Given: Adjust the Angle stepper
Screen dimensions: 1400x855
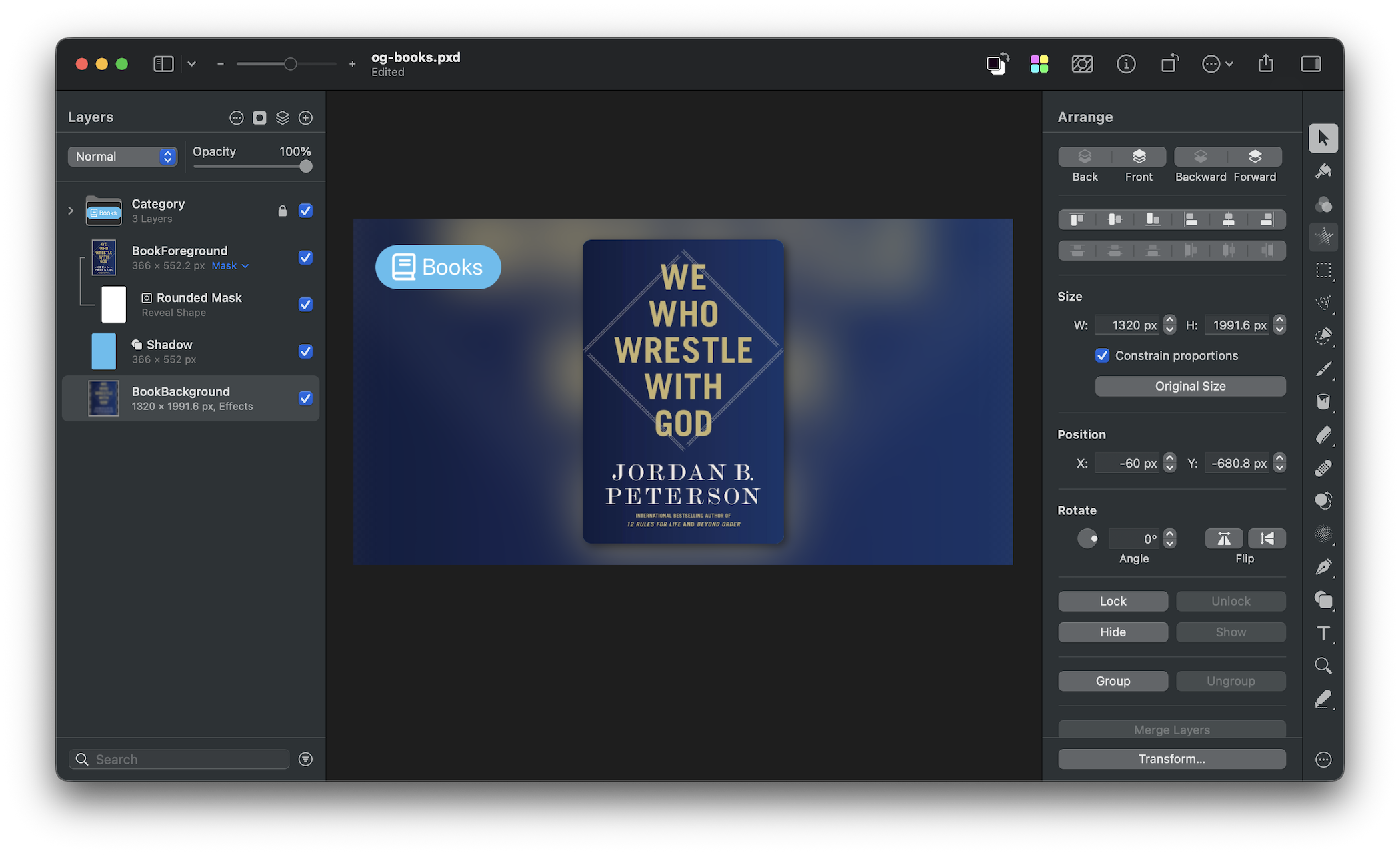Looking at the screenshot, I should [x=1169, y=538].
